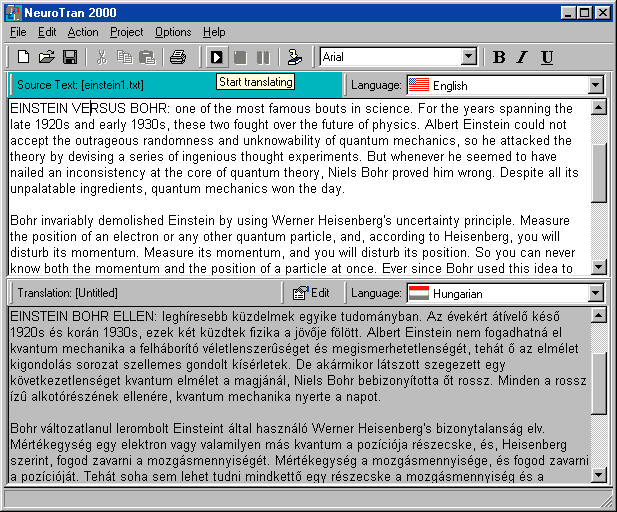Click the US flag in source language
617x512 pixels.
coord(419,85)
